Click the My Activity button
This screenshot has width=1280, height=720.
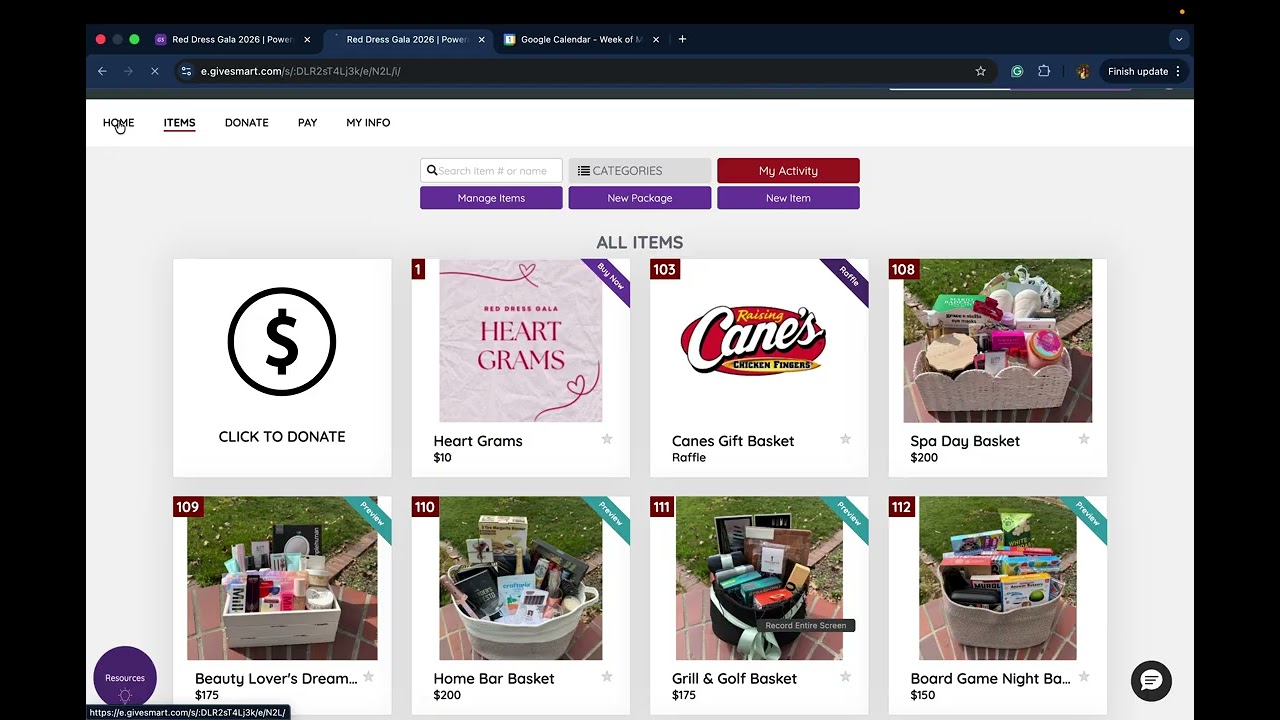(x=788, y=171)
